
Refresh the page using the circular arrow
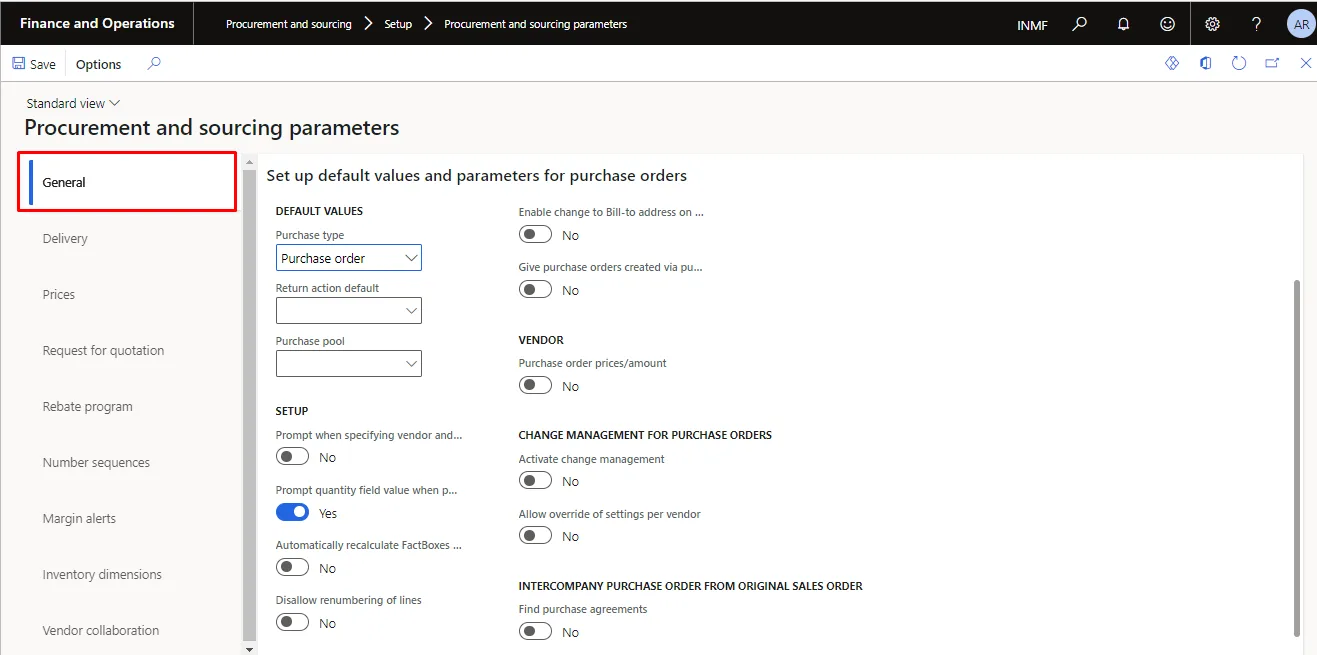coord(1239,63)
